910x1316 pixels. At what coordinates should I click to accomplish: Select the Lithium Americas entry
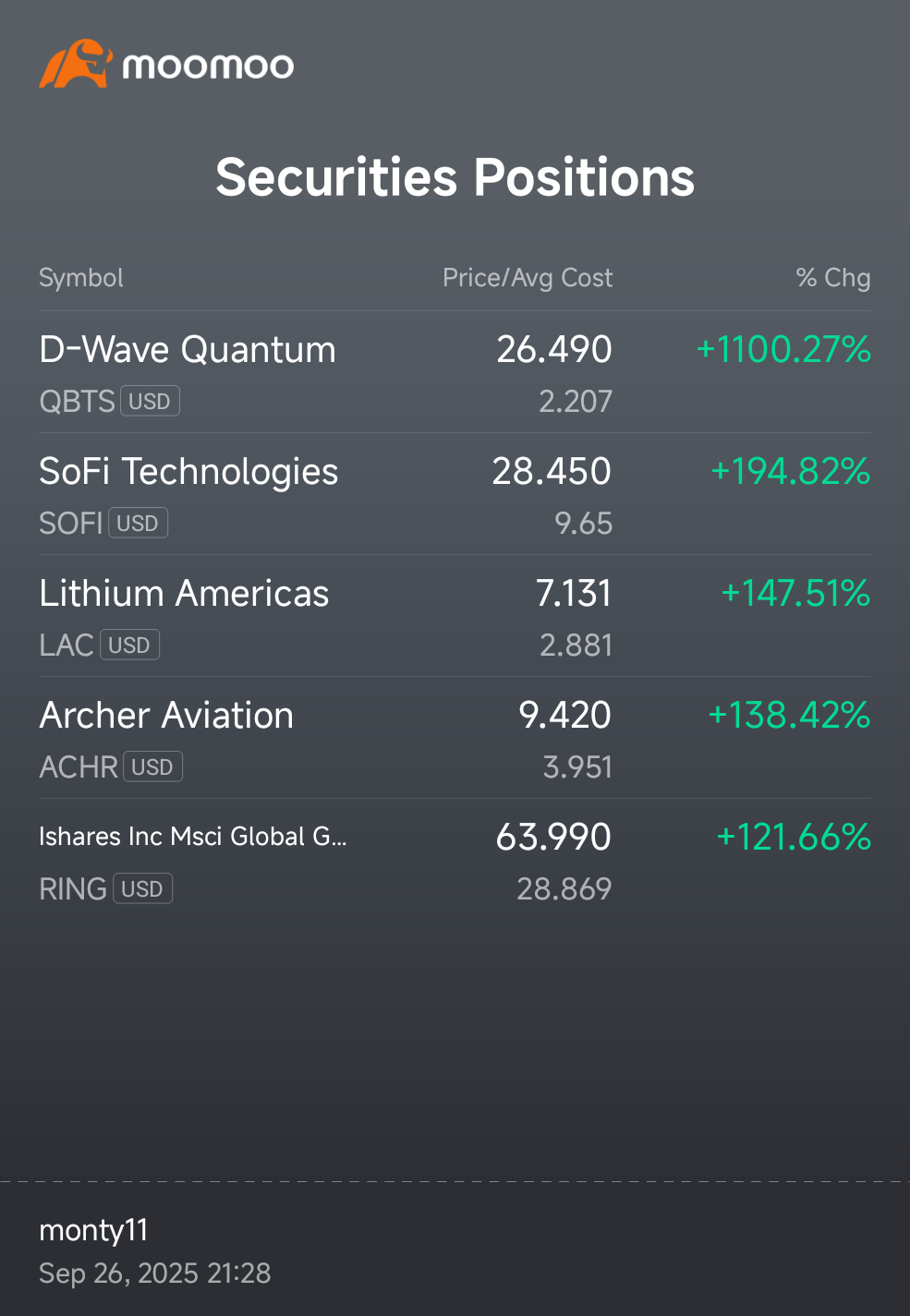click(455, 616)
